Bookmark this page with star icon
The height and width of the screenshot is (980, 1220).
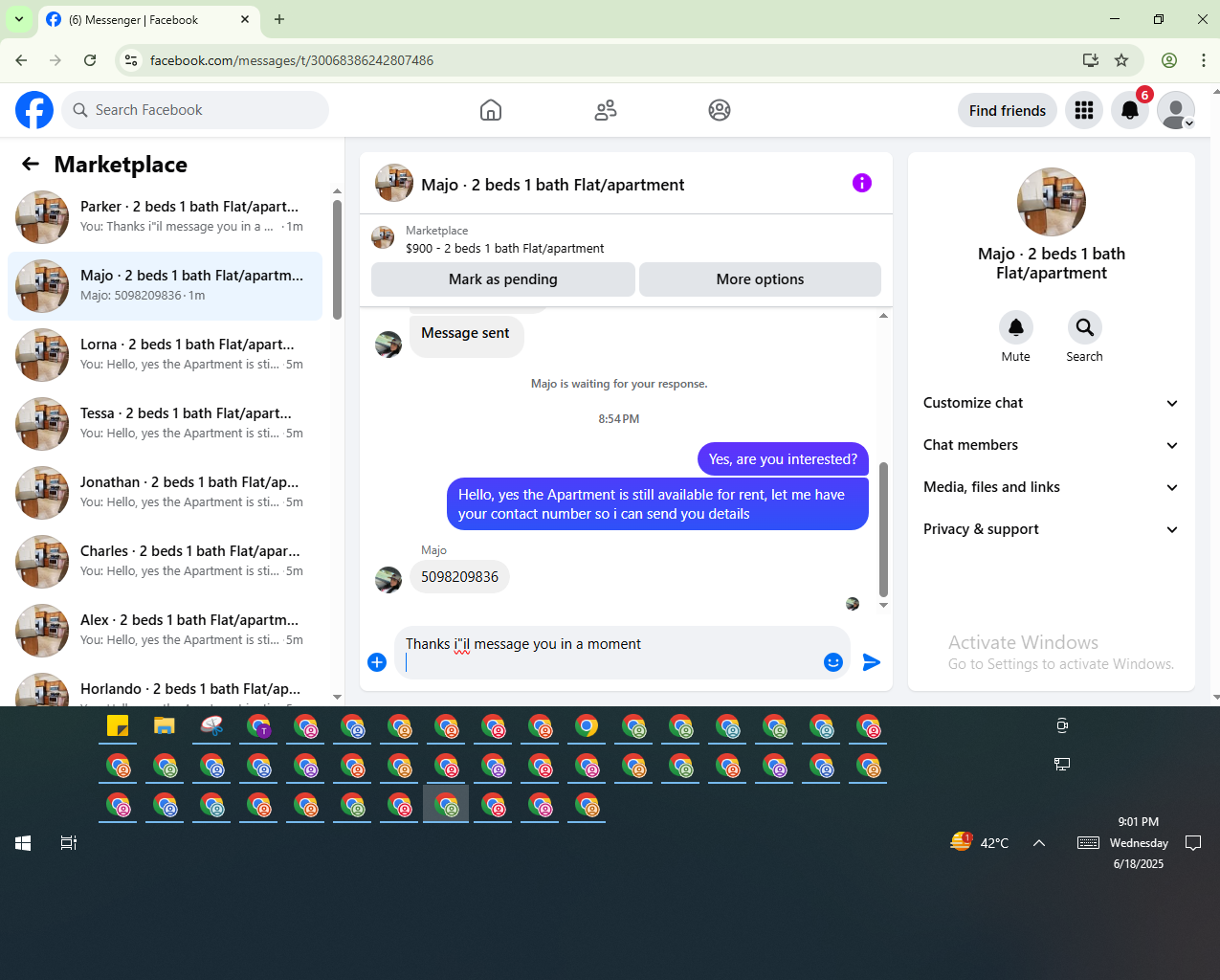point(1121,60)
